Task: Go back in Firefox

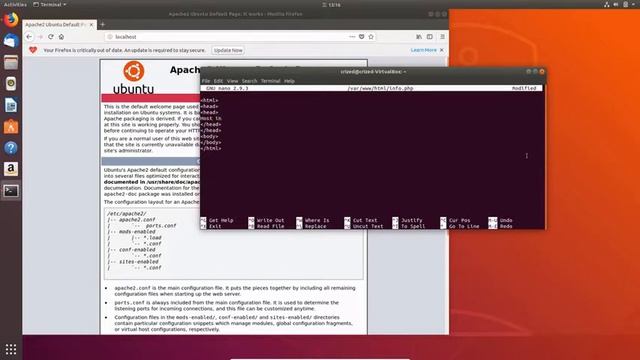Action: pos(29,37)
